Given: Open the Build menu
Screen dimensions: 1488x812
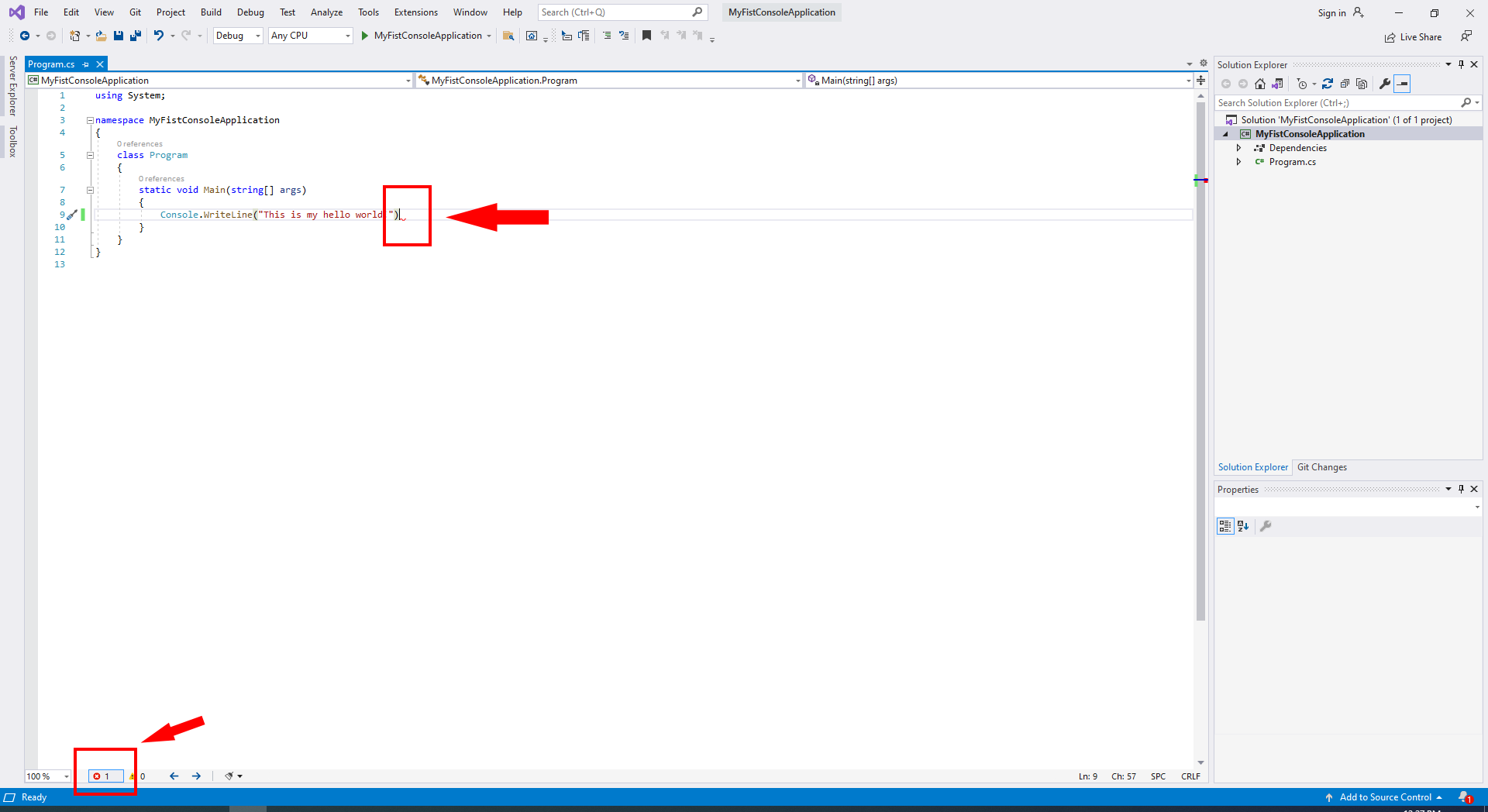Looking at the screenshot, I should tap(211, 12).
